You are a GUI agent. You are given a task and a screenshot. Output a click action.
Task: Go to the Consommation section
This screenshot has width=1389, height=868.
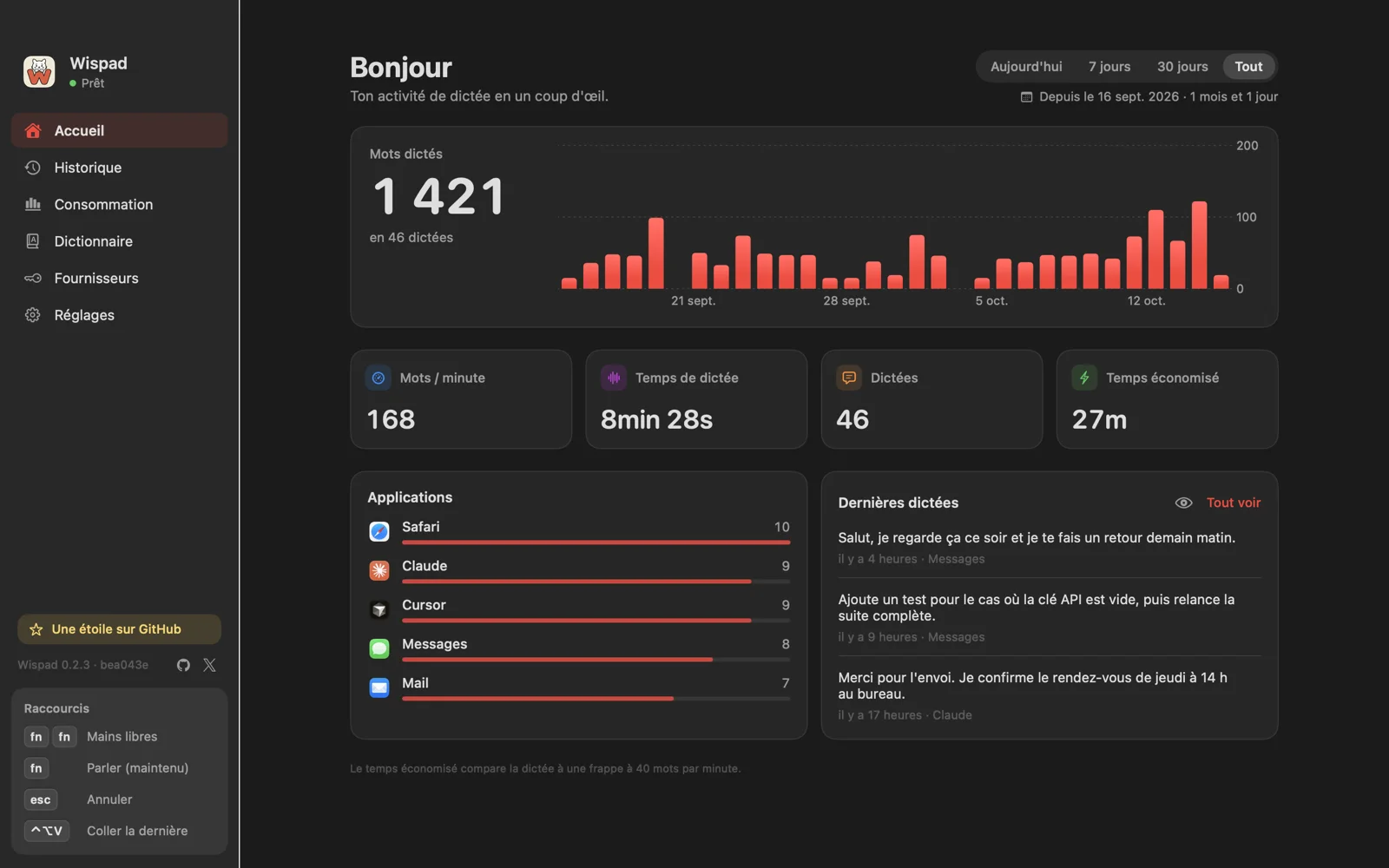coord(120,204)
